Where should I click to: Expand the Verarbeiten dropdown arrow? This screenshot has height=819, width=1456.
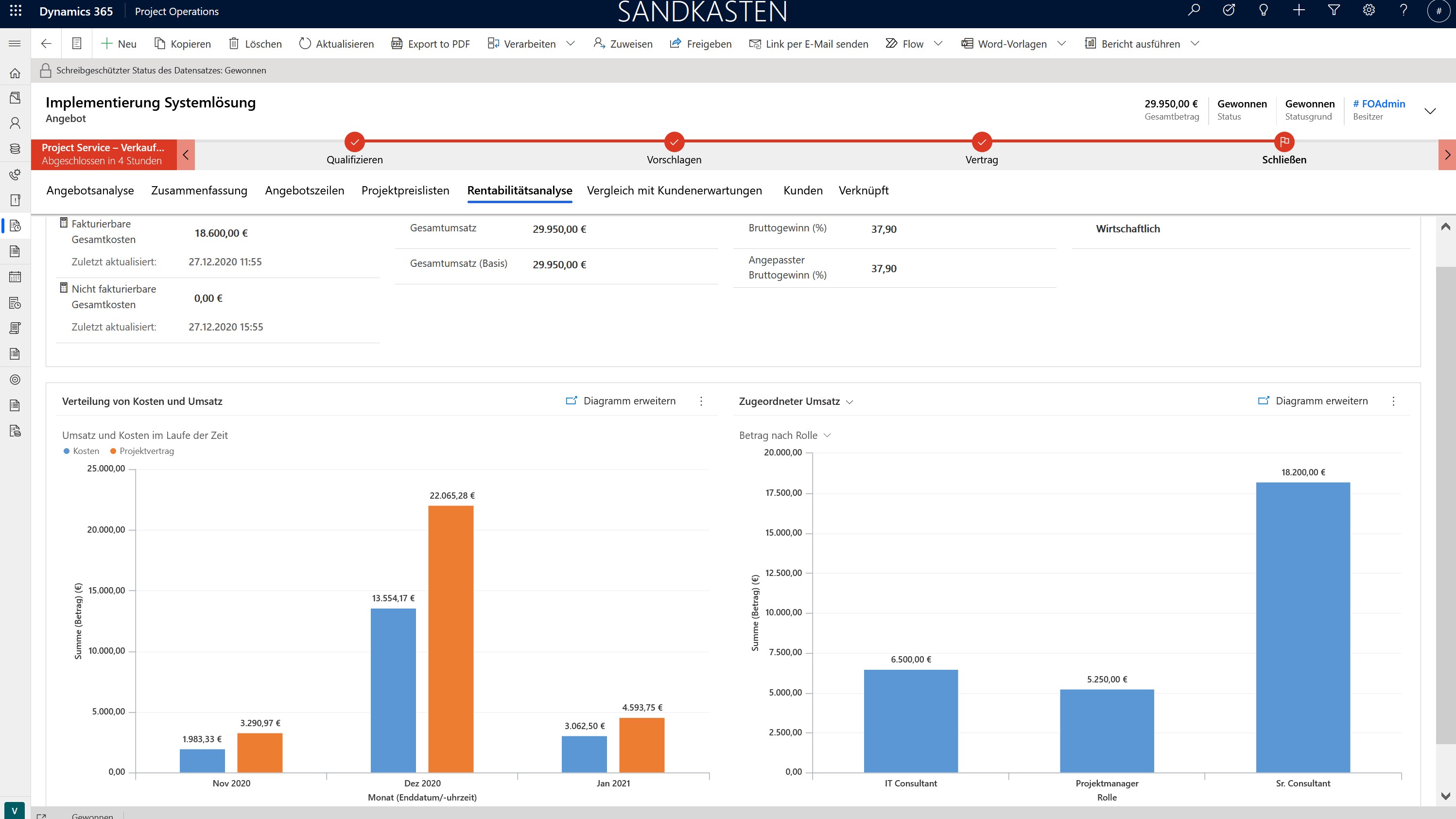coord(571,44)
